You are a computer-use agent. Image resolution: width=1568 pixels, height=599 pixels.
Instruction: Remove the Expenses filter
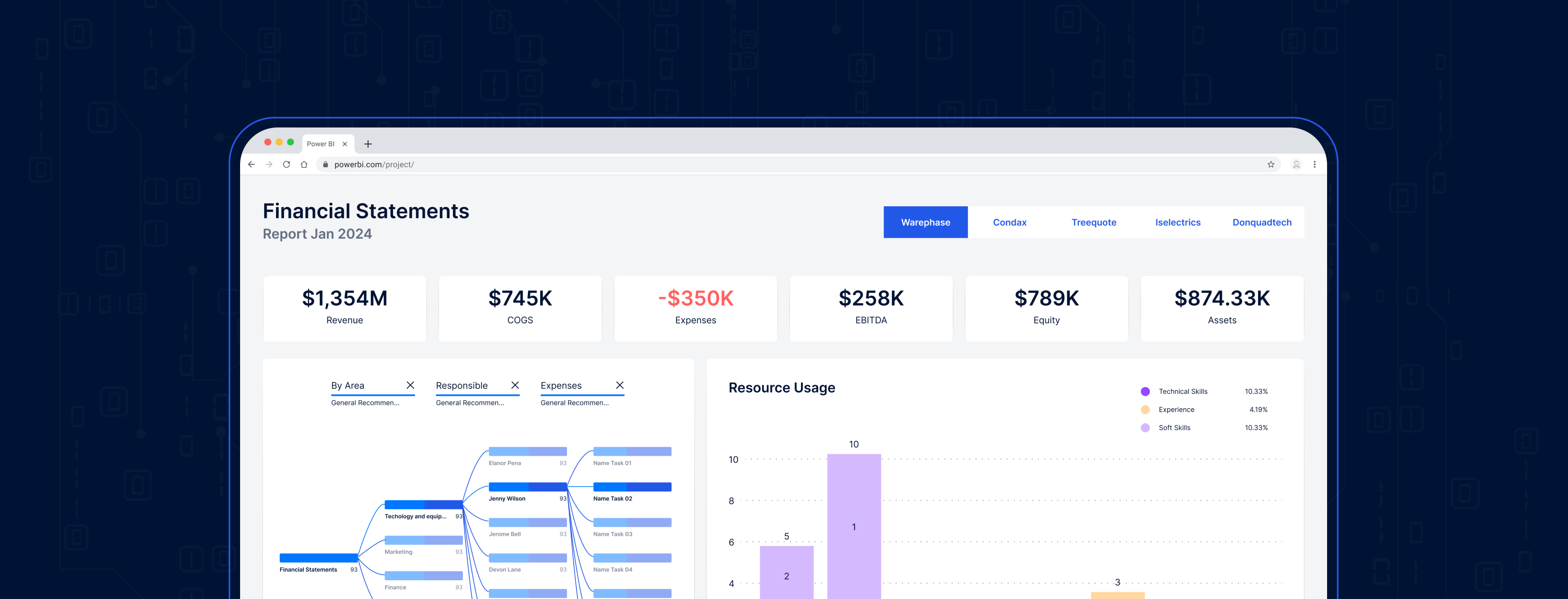click(x=620, y=385)
